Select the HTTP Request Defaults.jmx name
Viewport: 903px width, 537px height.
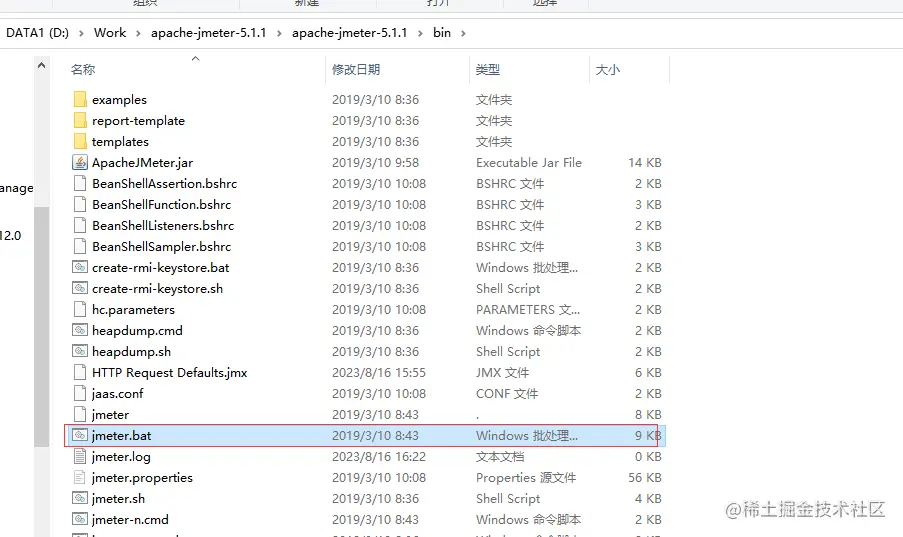click(x=169, y=373)
